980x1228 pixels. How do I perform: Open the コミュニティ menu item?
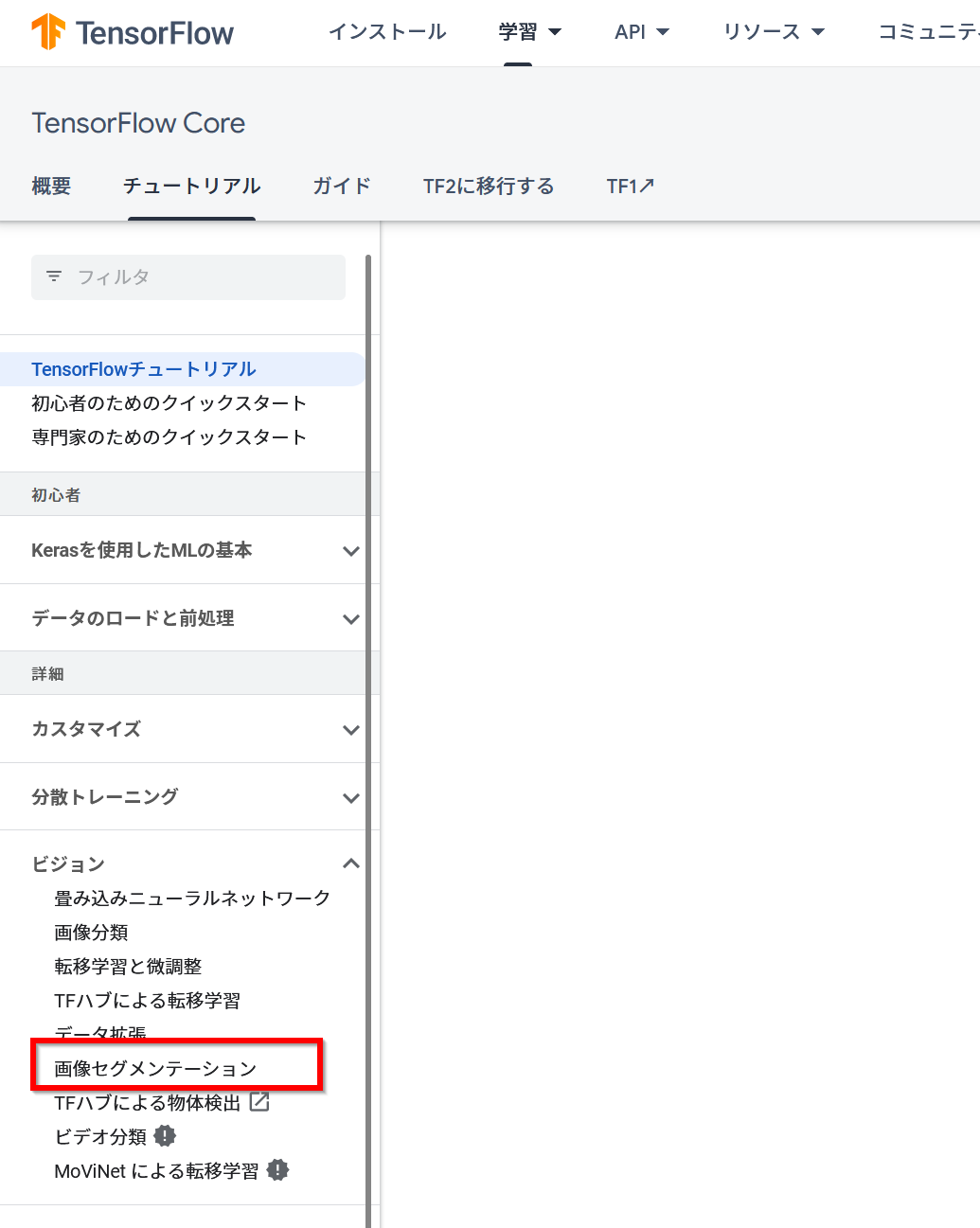click(x=929, y=32)
